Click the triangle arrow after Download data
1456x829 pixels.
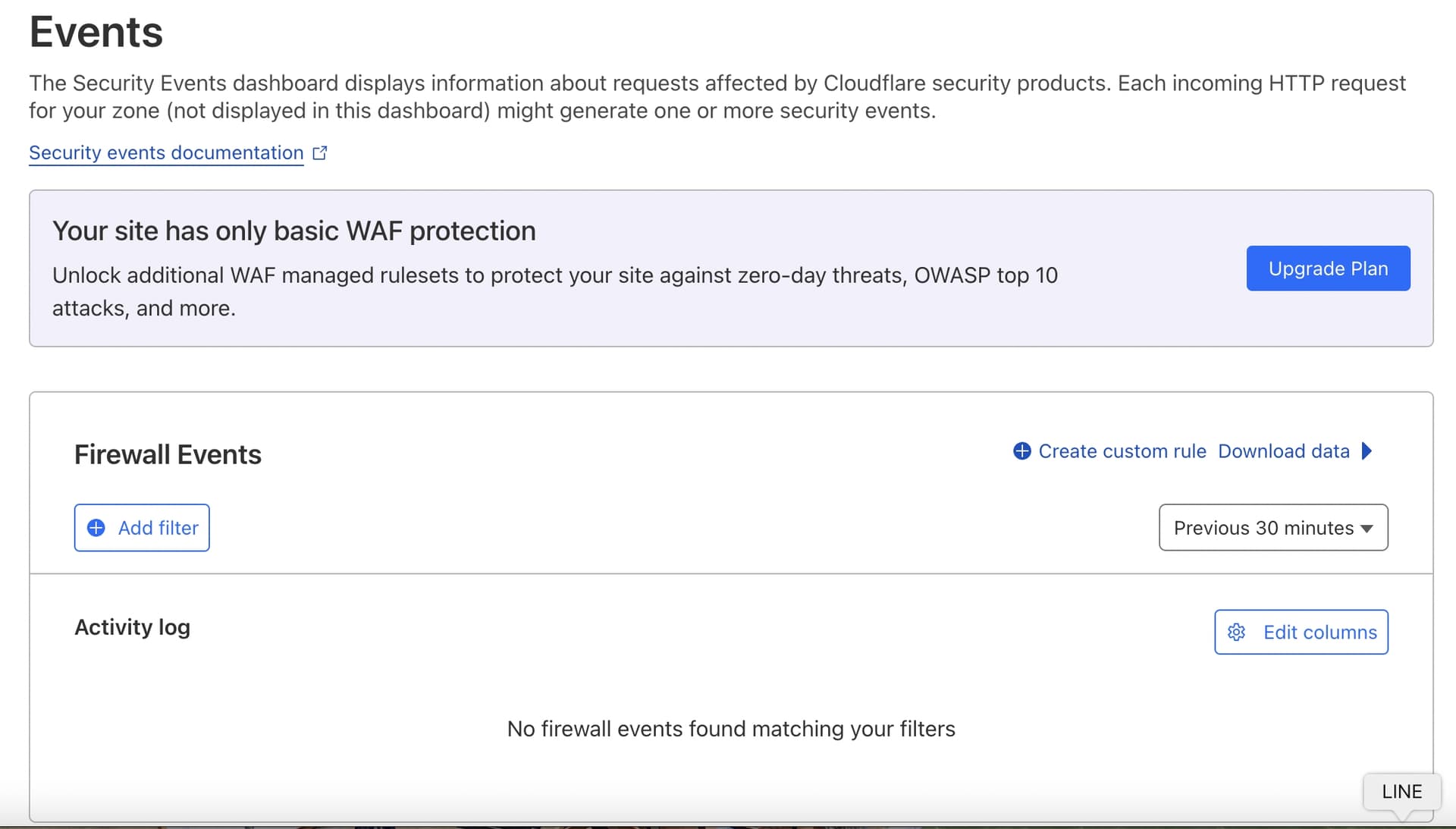coord(1367,451)
